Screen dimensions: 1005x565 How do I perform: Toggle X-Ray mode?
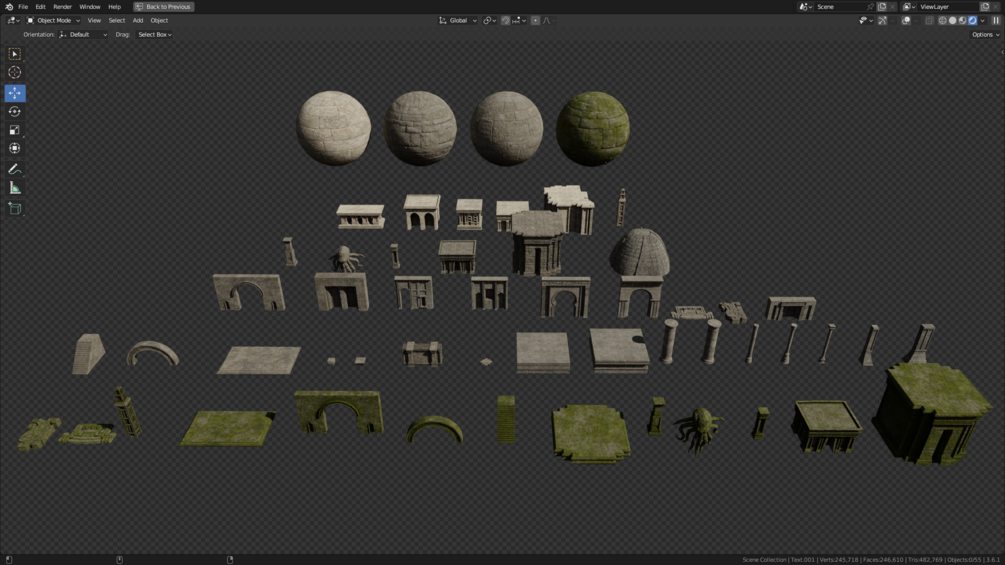point(929,20)
